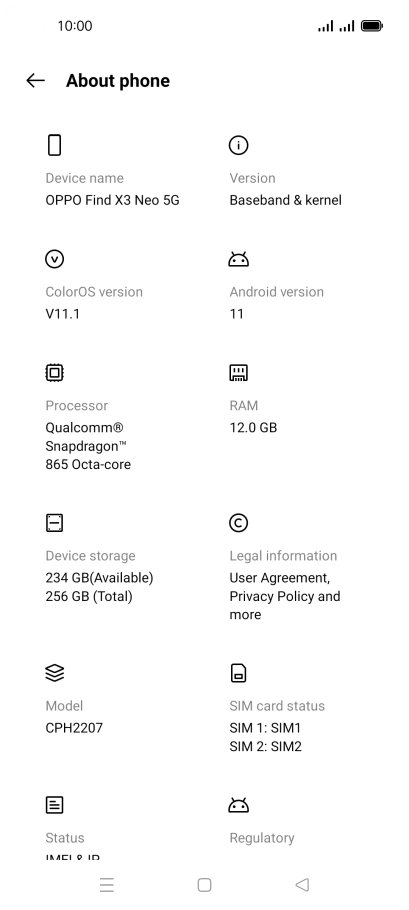Screen dimensions: 409x910
Task: Tap the copyright icon above Legal information
Action: pyautogui.click(x=238, y=523)
